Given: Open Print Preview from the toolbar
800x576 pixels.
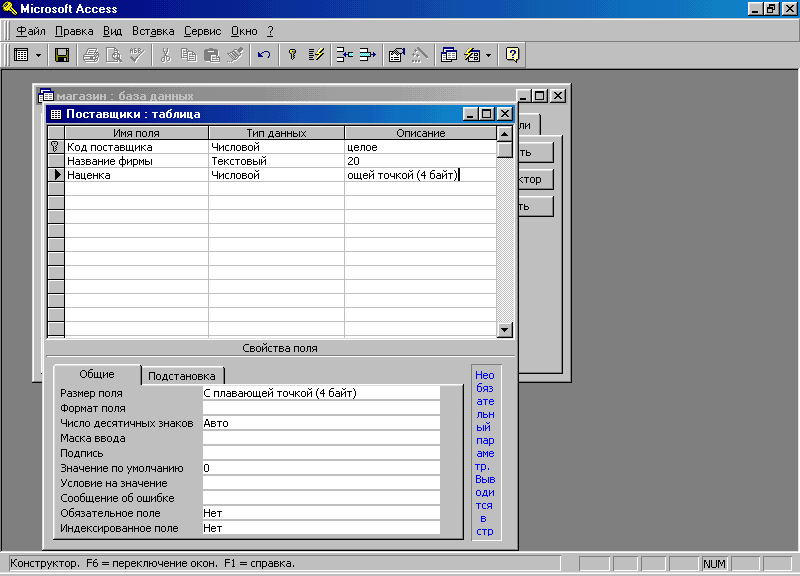Looking at the screenshot, I should (x=113, y=55).
